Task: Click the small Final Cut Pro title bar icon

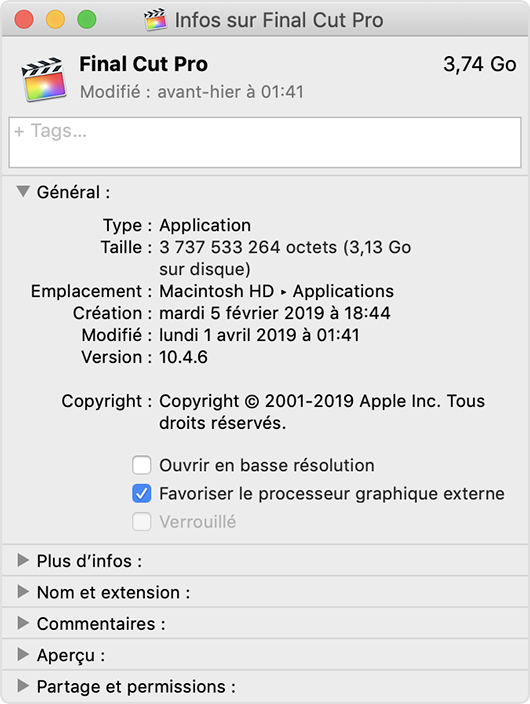Action: pos(155,20)
